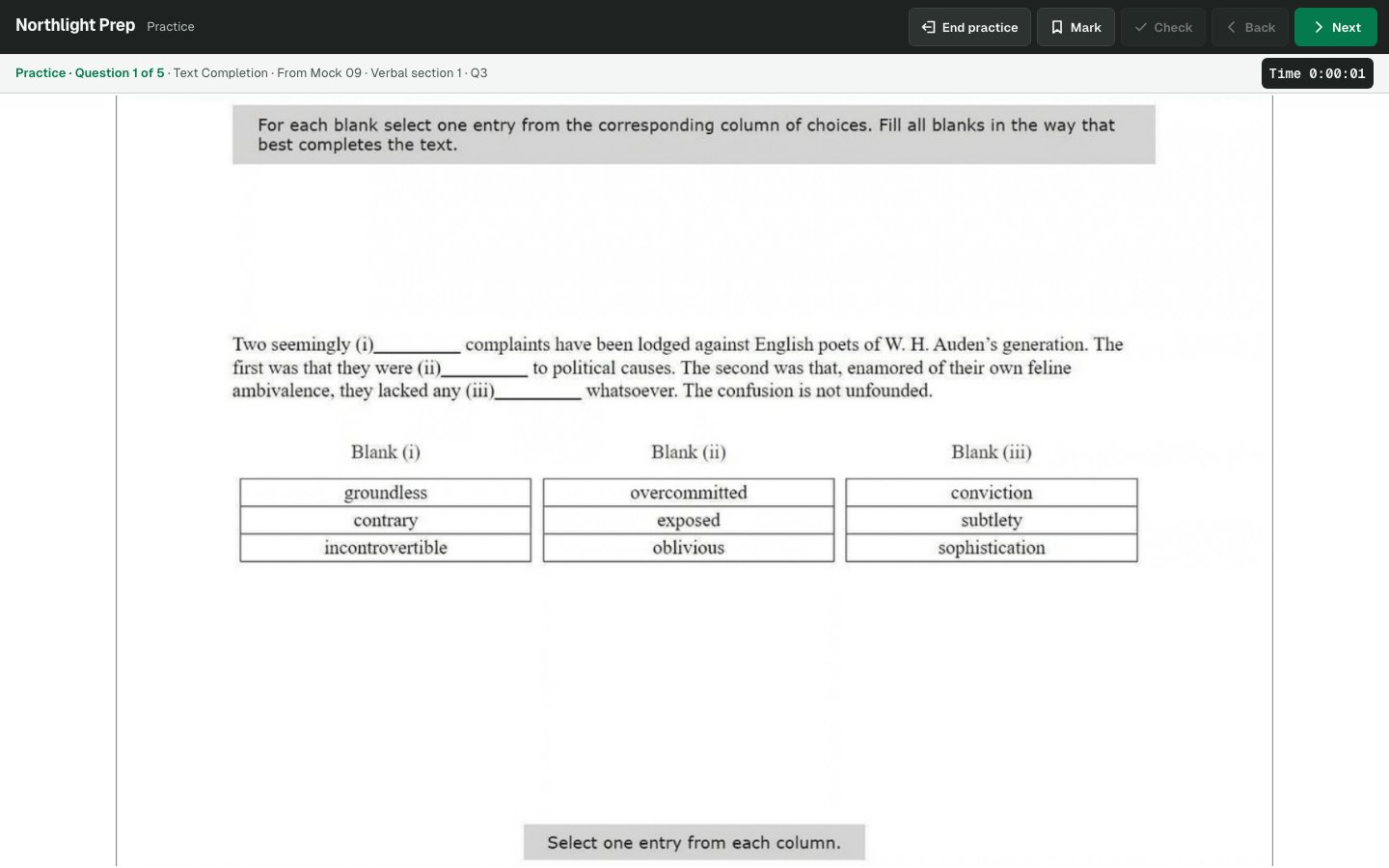
Task: Select 'conviction' for Blank (iii)
Action: pos(992,493)
